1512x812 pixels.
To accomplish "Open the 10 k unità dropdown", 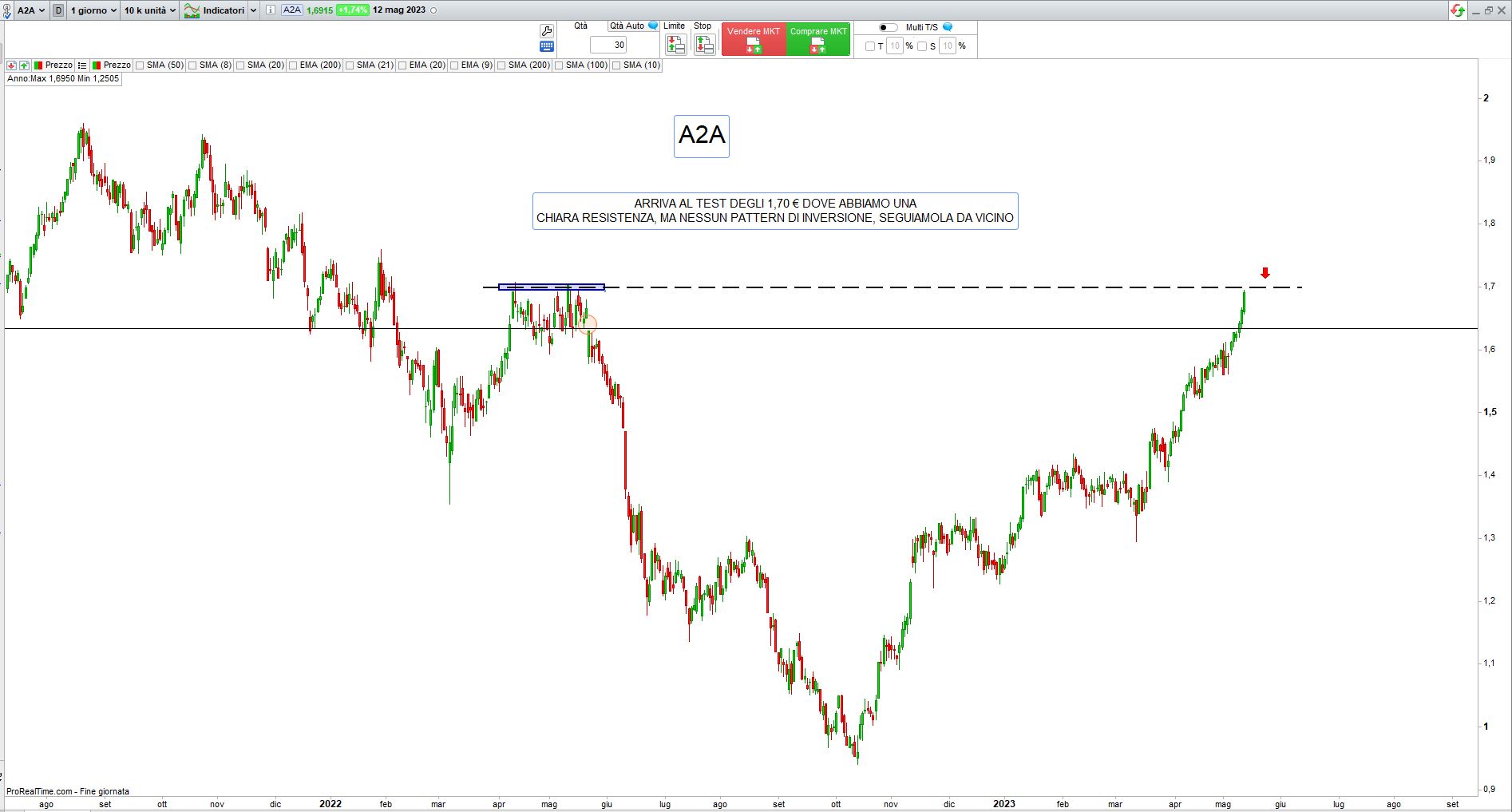I will [149, 10].
